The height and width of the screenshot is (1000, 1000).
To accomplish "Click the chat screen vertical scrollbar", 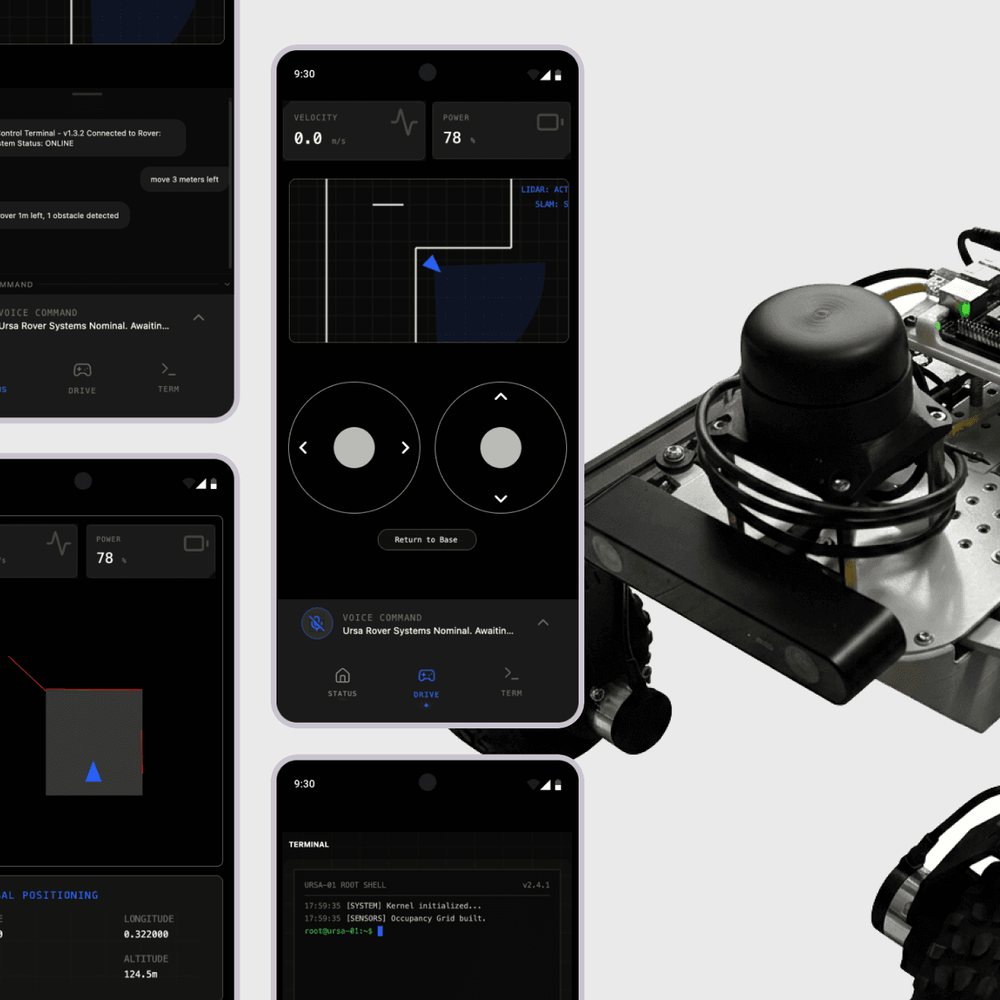I will tap(230, 184).
